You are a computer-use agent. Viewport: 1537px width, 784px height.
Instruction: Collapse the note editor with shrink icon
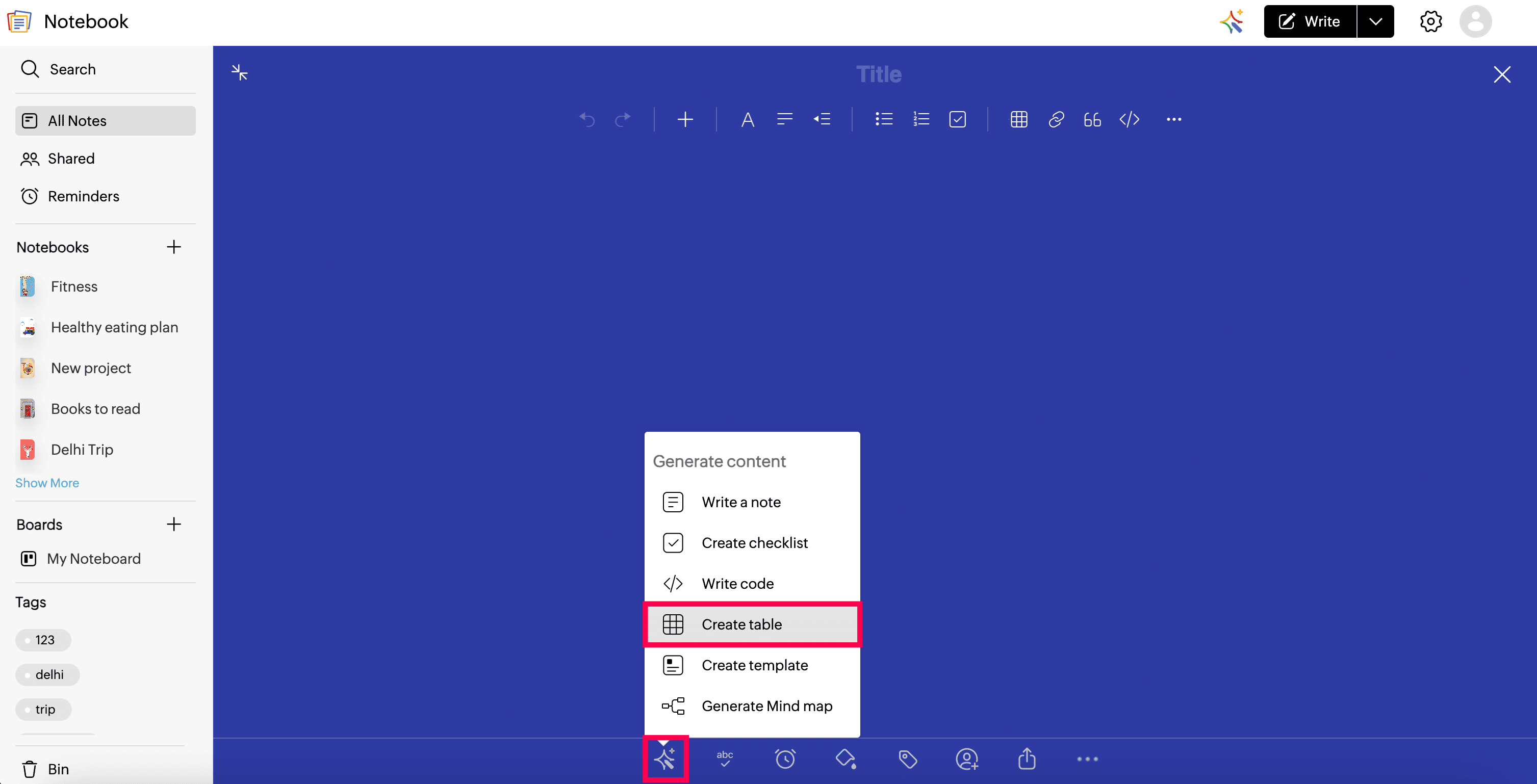(239, 72)
